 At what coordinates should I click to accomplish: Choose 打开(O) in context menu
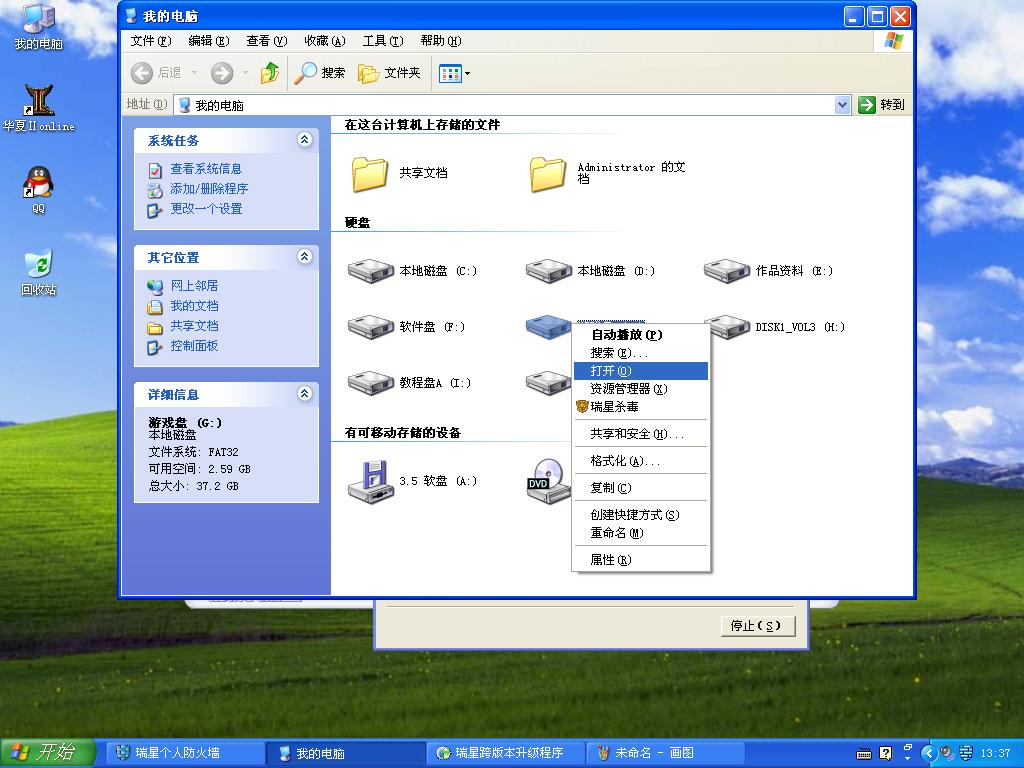(x=640, y=371)
